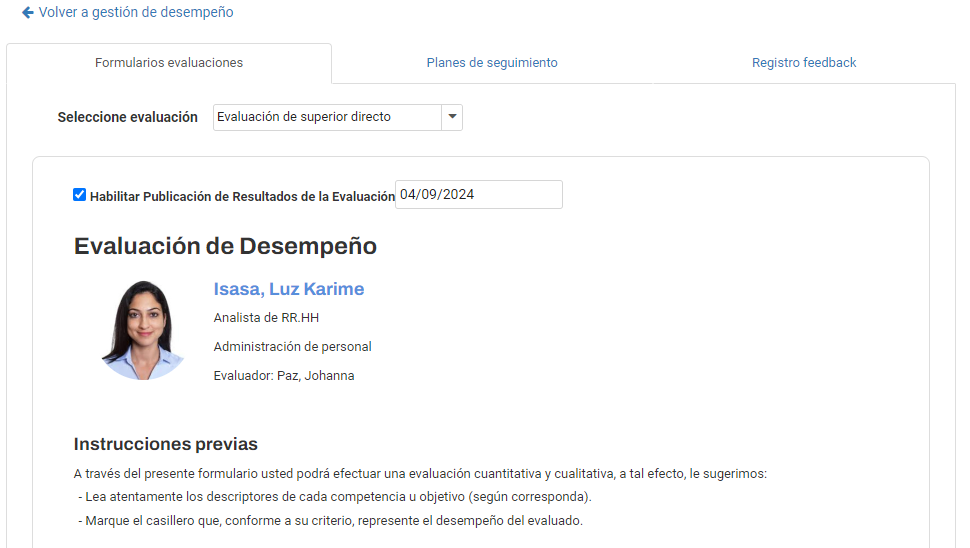Click "Seleccione evaluación" label

127,117
